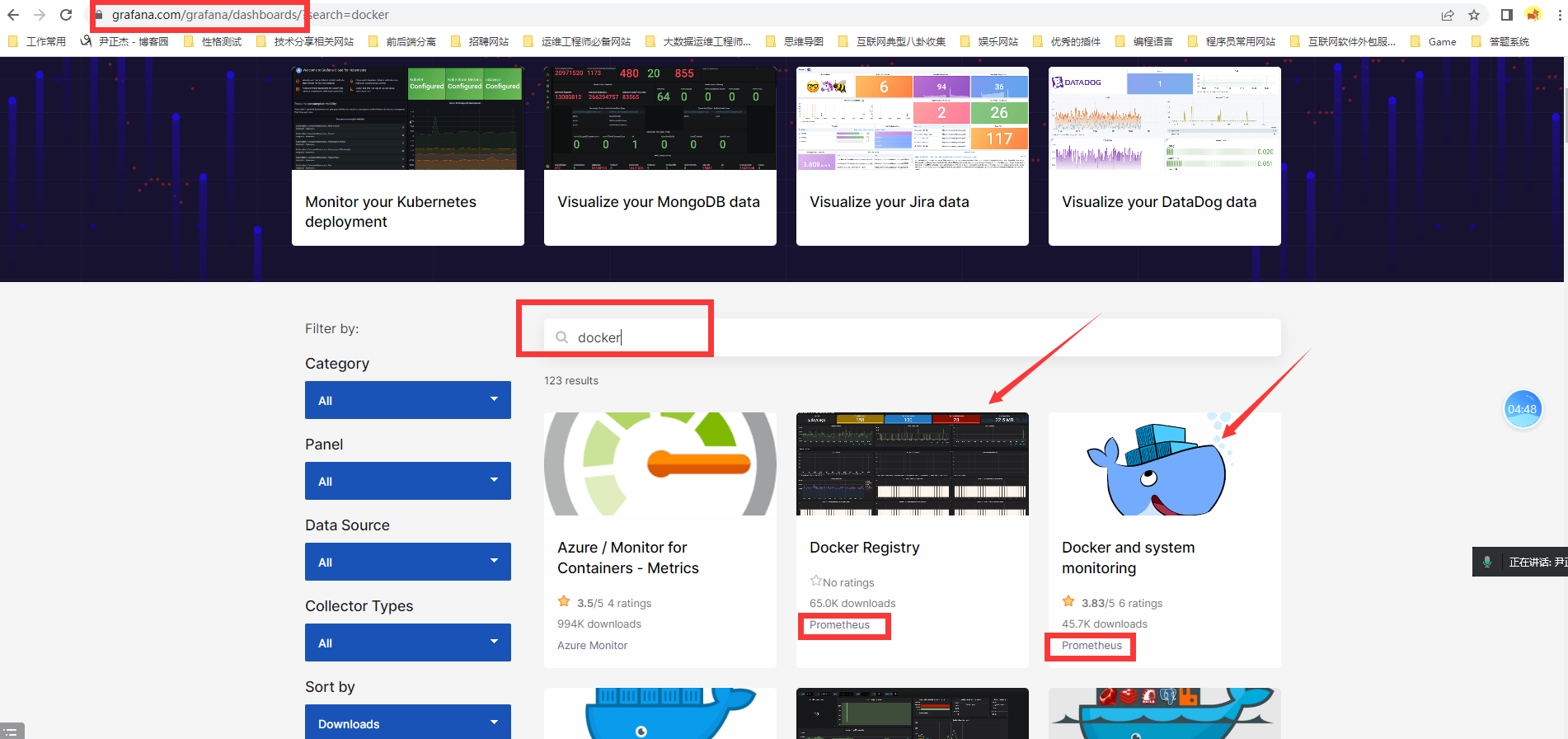
Task: Click Prometheus tag under Docker Registry
Action: pos(839,625)
